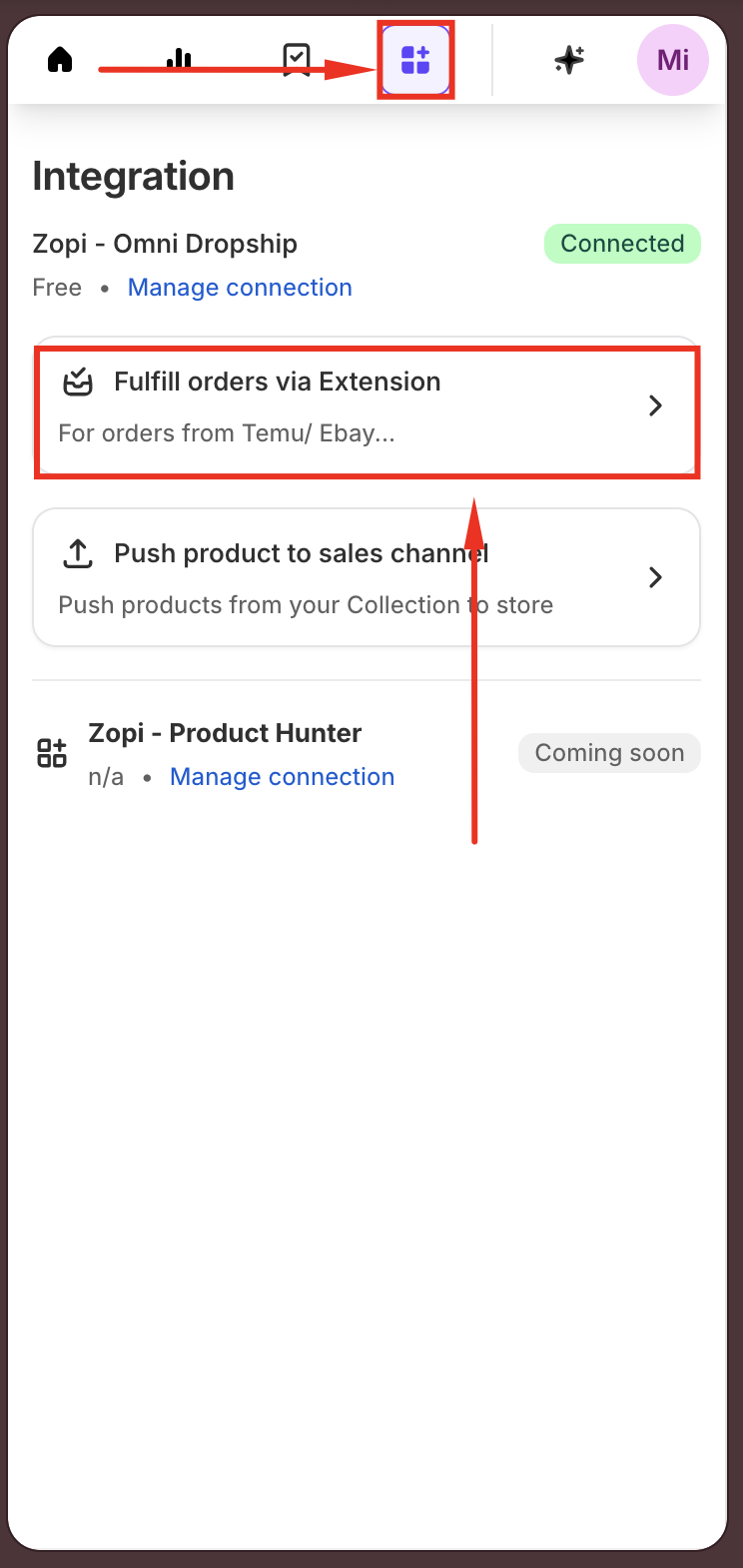
Task: Open the Mi profile avatar
Action: point(673,60)
